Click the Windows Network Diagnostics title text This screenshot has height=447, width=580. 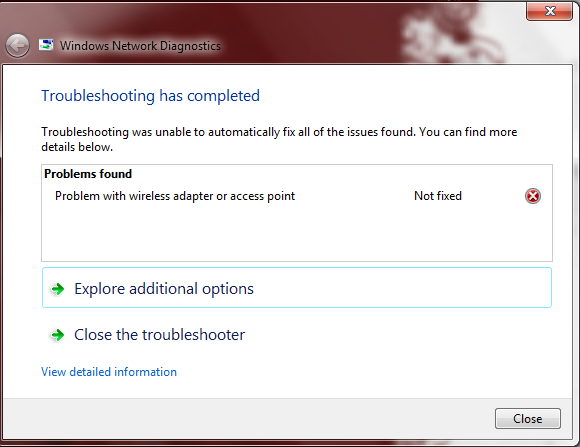coord(140,46)
